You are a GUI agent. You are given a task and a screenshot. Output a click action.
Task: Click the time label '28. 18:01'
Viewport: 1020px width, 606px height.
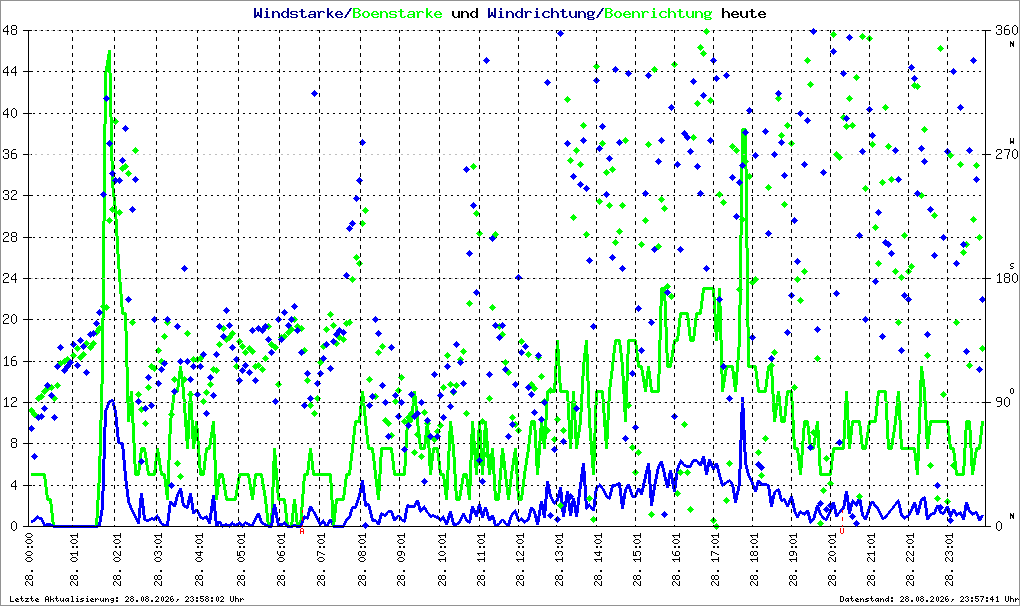pos(755,559)
